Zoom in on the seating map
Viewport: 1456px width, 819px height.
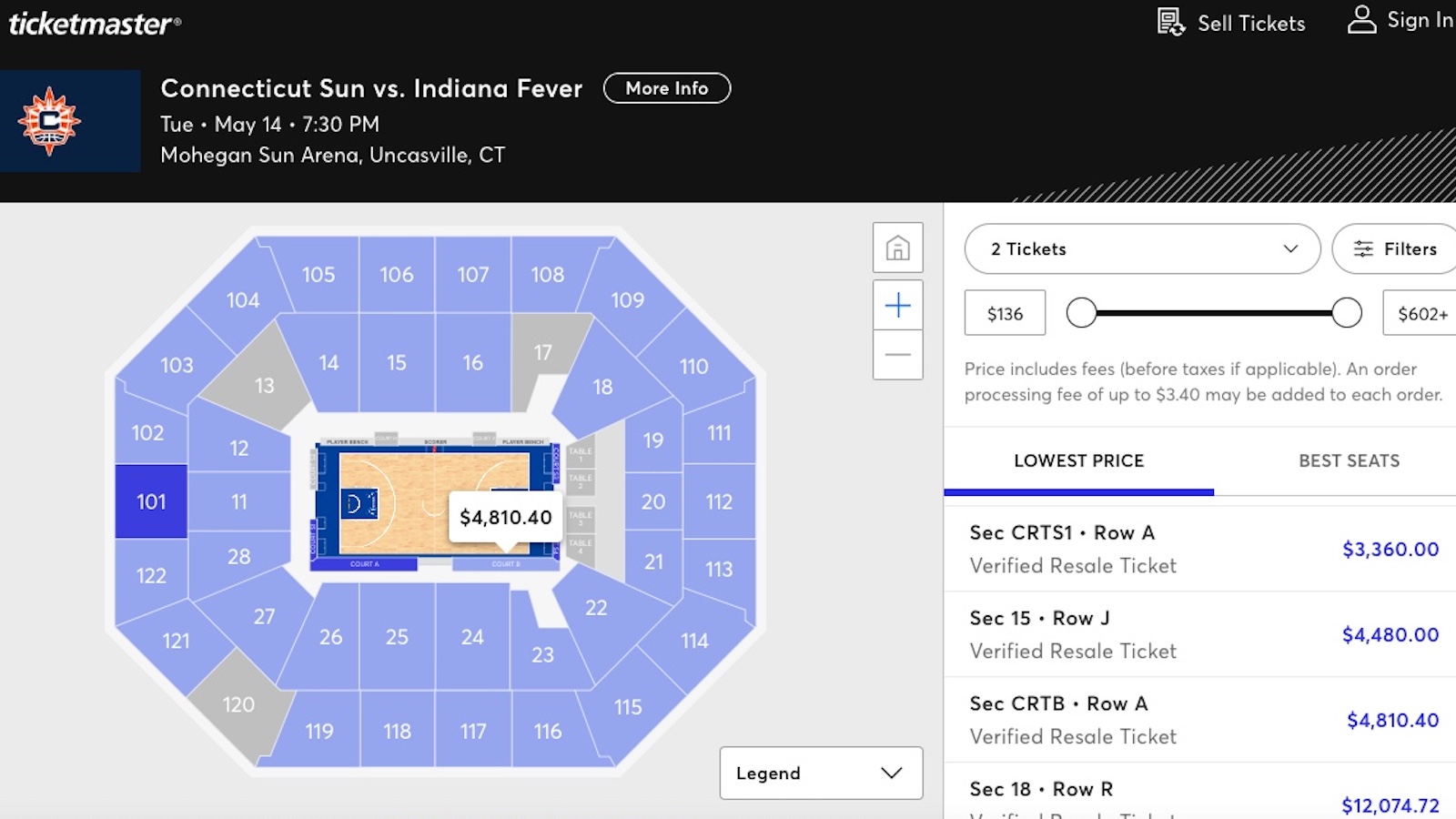point(897,305)
